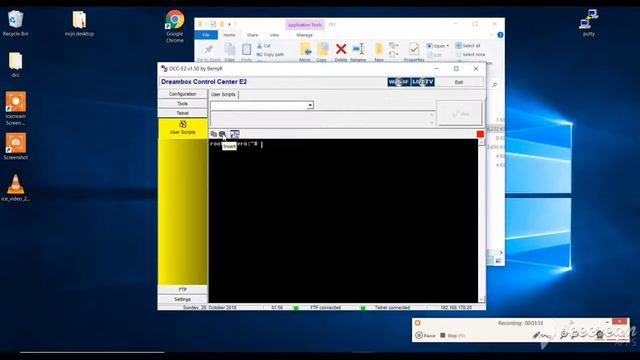640x360 pixels.
Task: Select the ice_video VLC file icon
Action: pos(16,188)
